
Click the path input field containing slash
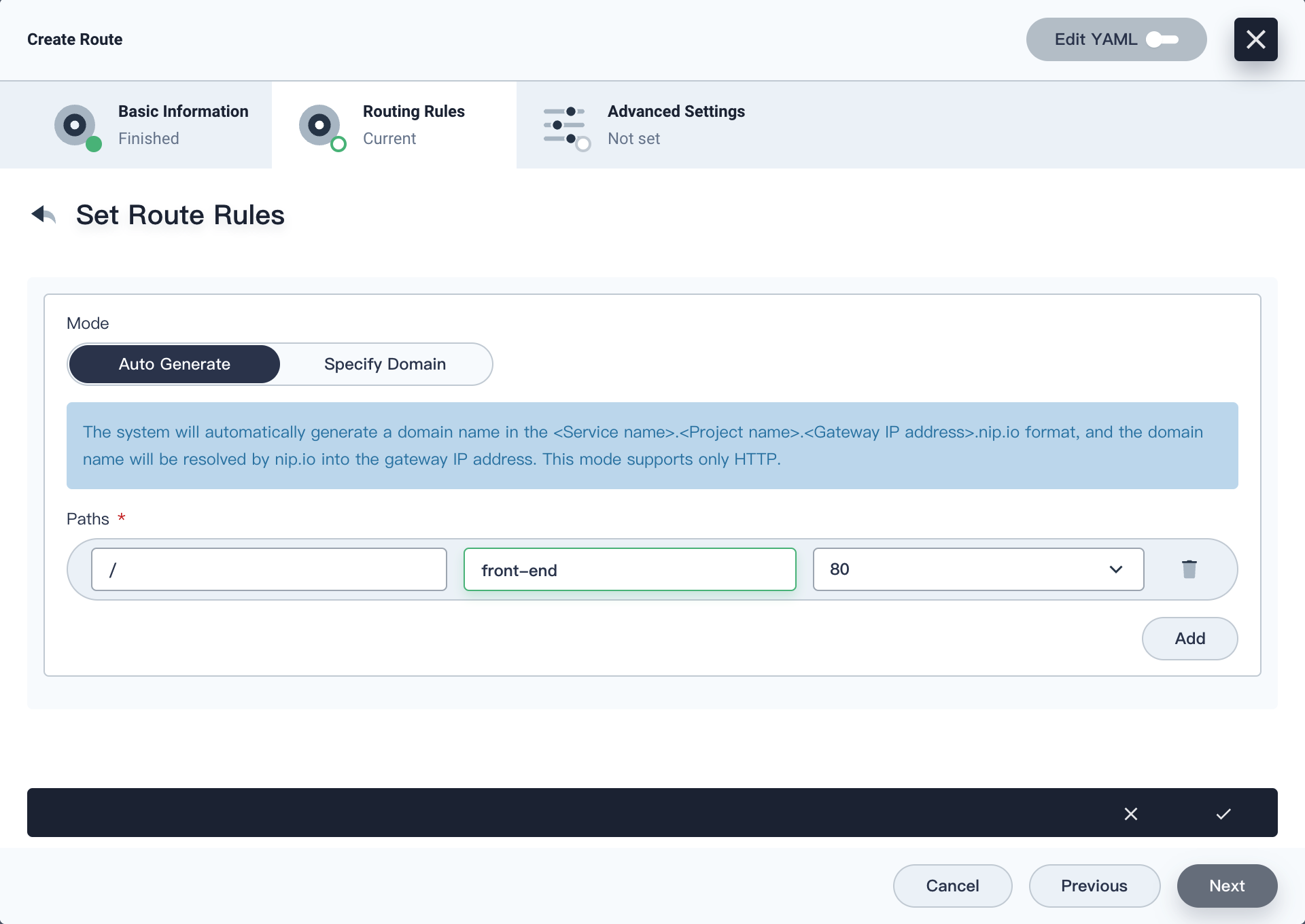coord(269,569)
